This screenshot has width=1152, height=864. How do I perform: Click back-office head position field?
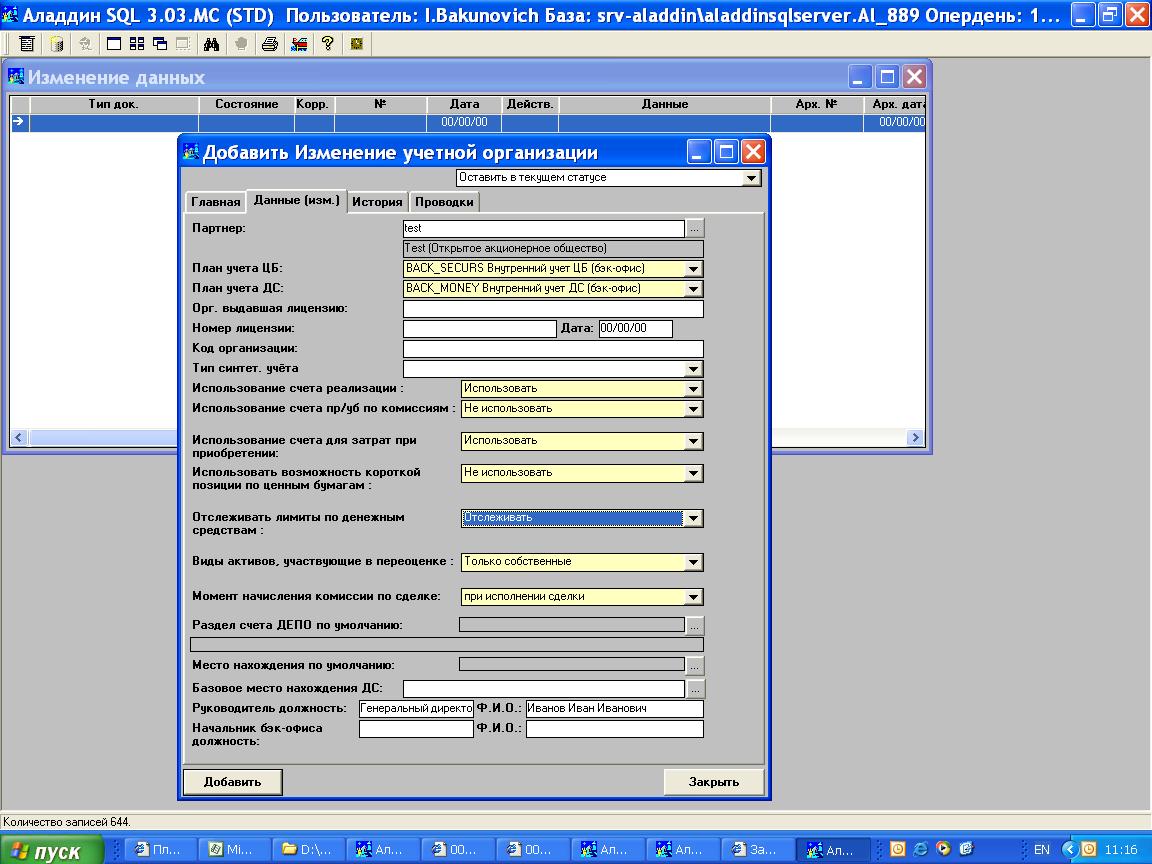(416, 729)
